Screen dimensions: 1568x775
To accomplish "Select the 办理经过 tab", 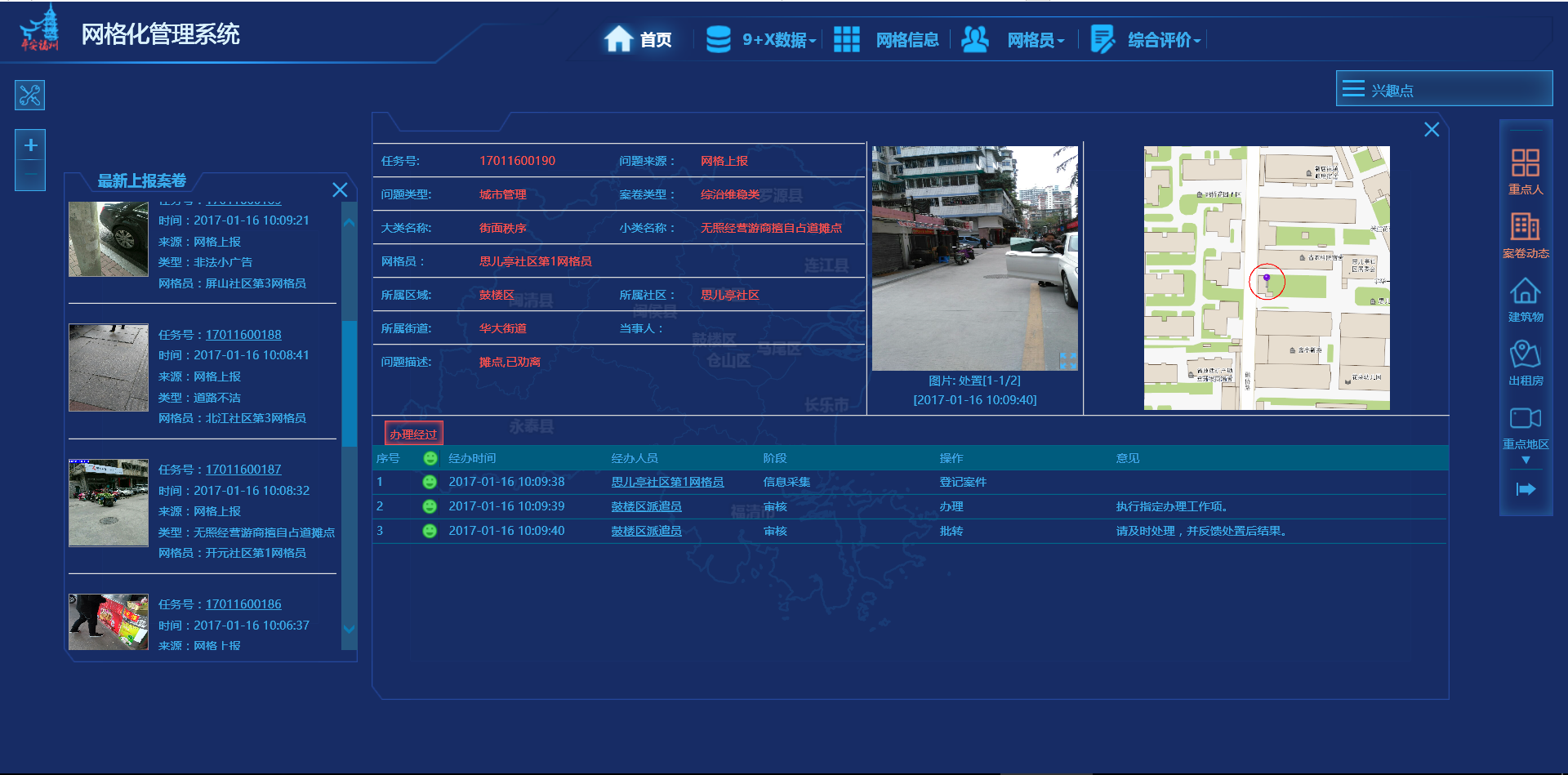I will (413, 434).
